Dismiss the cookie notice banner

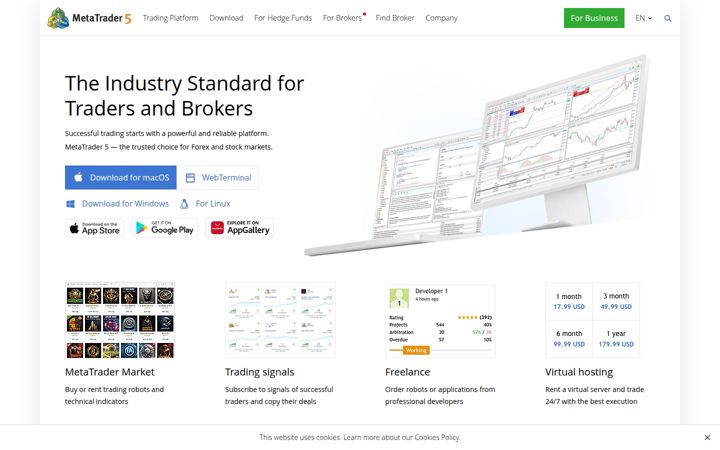click(x=707, y=437)
